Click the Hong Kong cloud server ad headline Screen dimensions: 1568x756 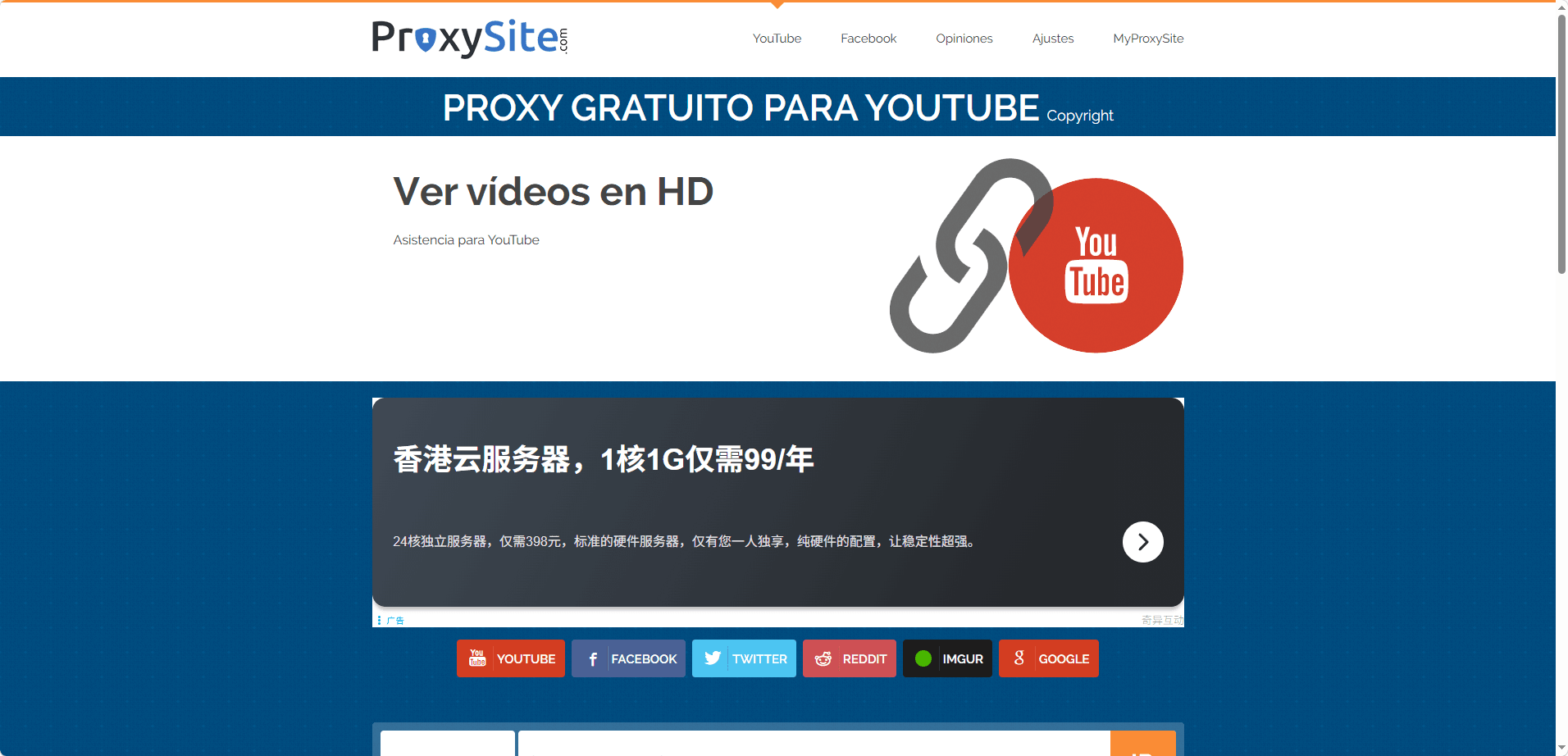pyautogui.click(x=604, y=459)
